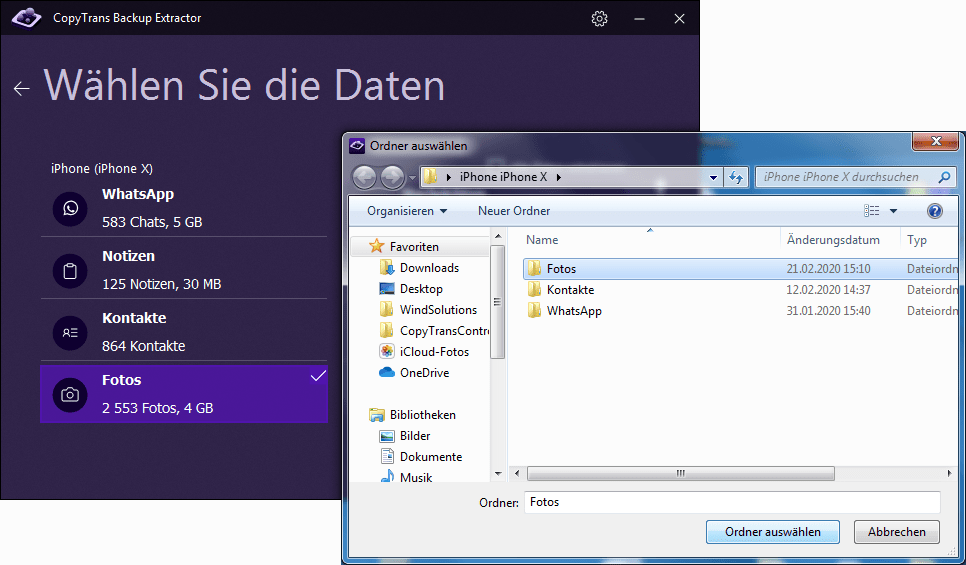Click the horizontal scrollbar thumb in file list

pos(681,473)
